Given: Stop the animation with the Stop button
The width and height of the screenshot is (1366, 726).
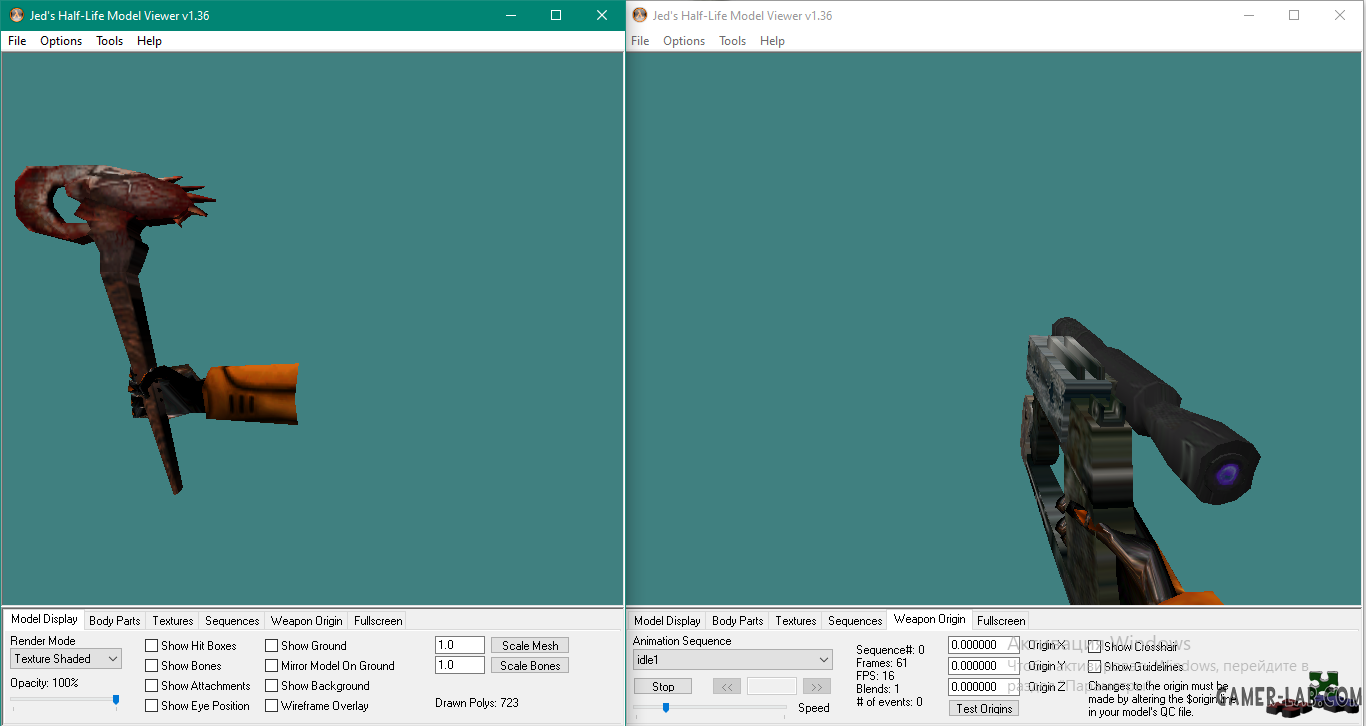Looking at the screenshot, I should click(663, 687).
